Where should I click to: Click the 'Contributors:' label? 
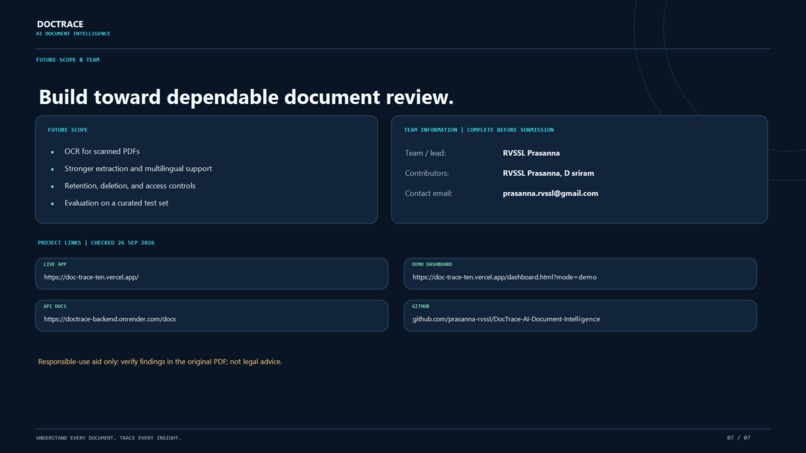[427, 173]
